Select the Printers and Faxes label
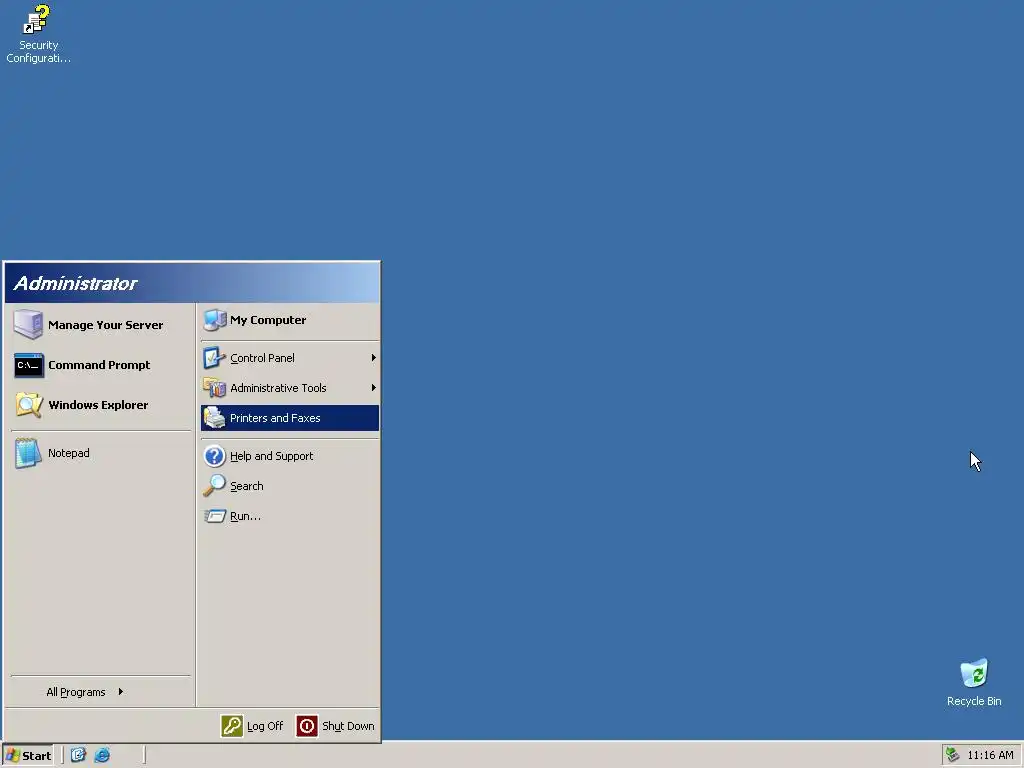Image resolution: width=1024 pixels, height=768 pixels. pyautogui.click(x=275, y=418)
